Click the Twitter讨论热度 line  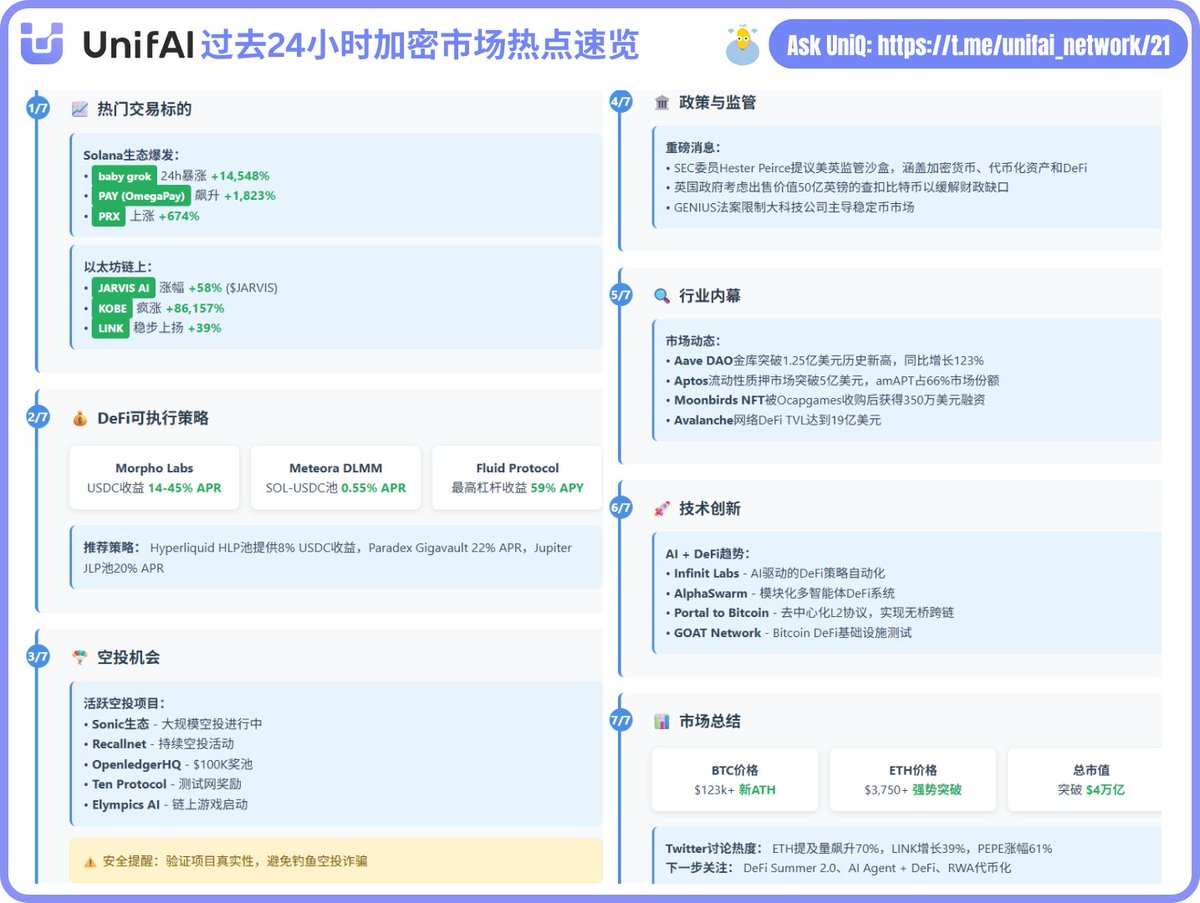coord(859,848)
